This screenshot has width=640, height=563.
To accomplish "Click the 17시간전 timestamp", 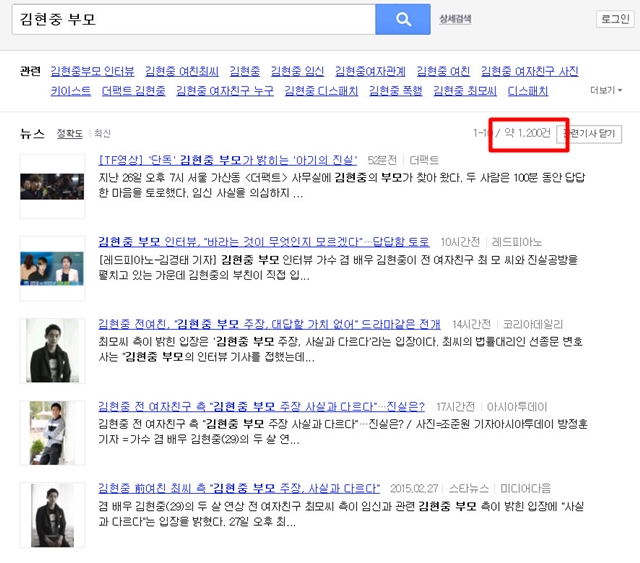I will coord(456,407).
